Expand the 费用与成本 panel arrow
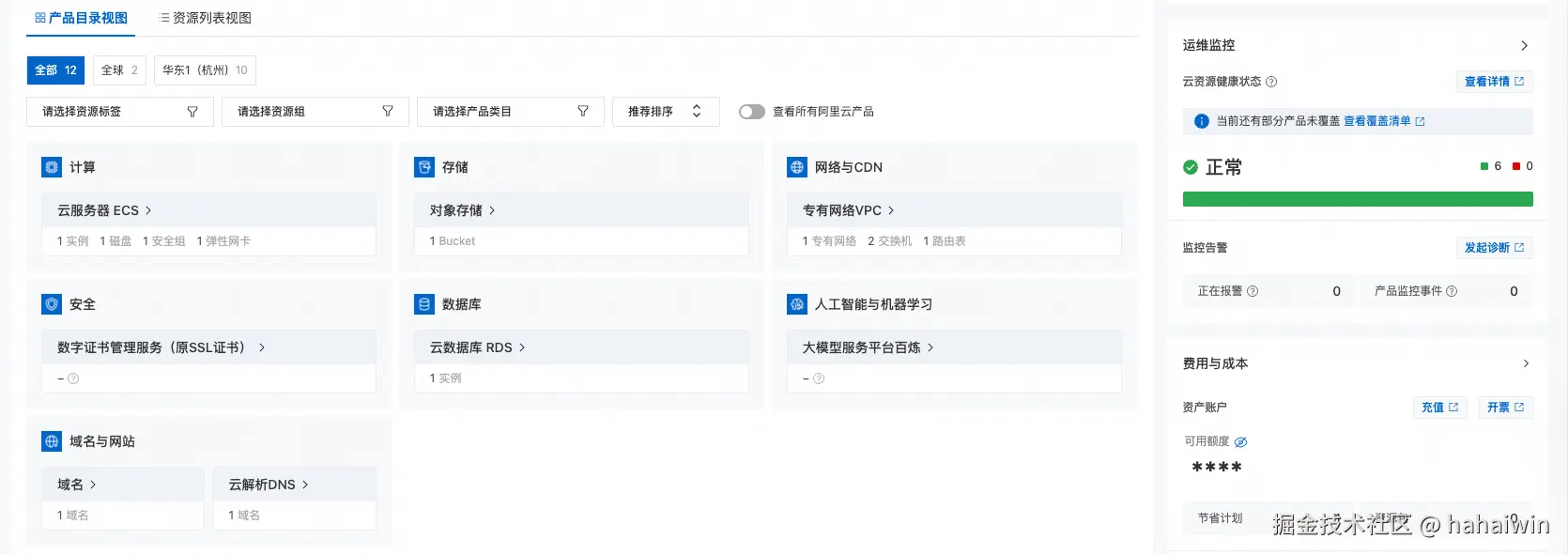Viewport: 1568px width, 555px height. click(x=1526, y=363)
